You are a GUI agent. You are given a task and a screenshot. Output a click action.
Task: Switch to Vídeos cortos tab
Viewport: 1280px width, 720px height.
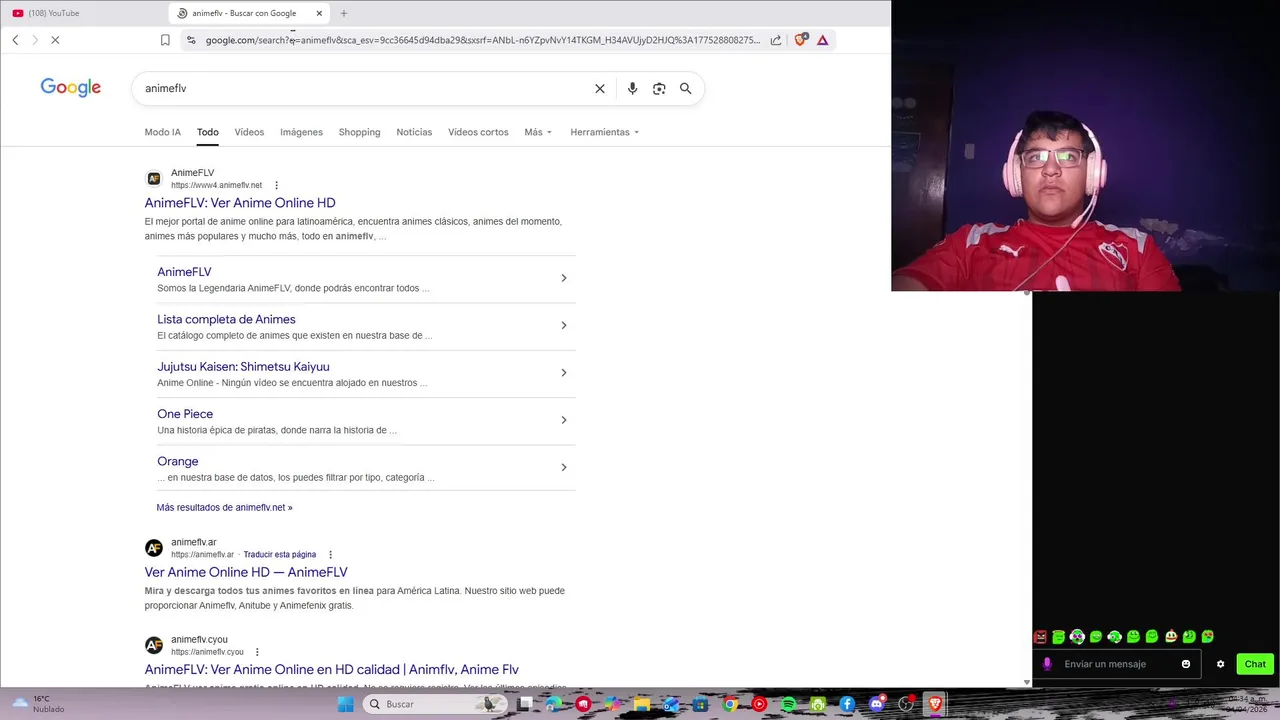(478, 132)
